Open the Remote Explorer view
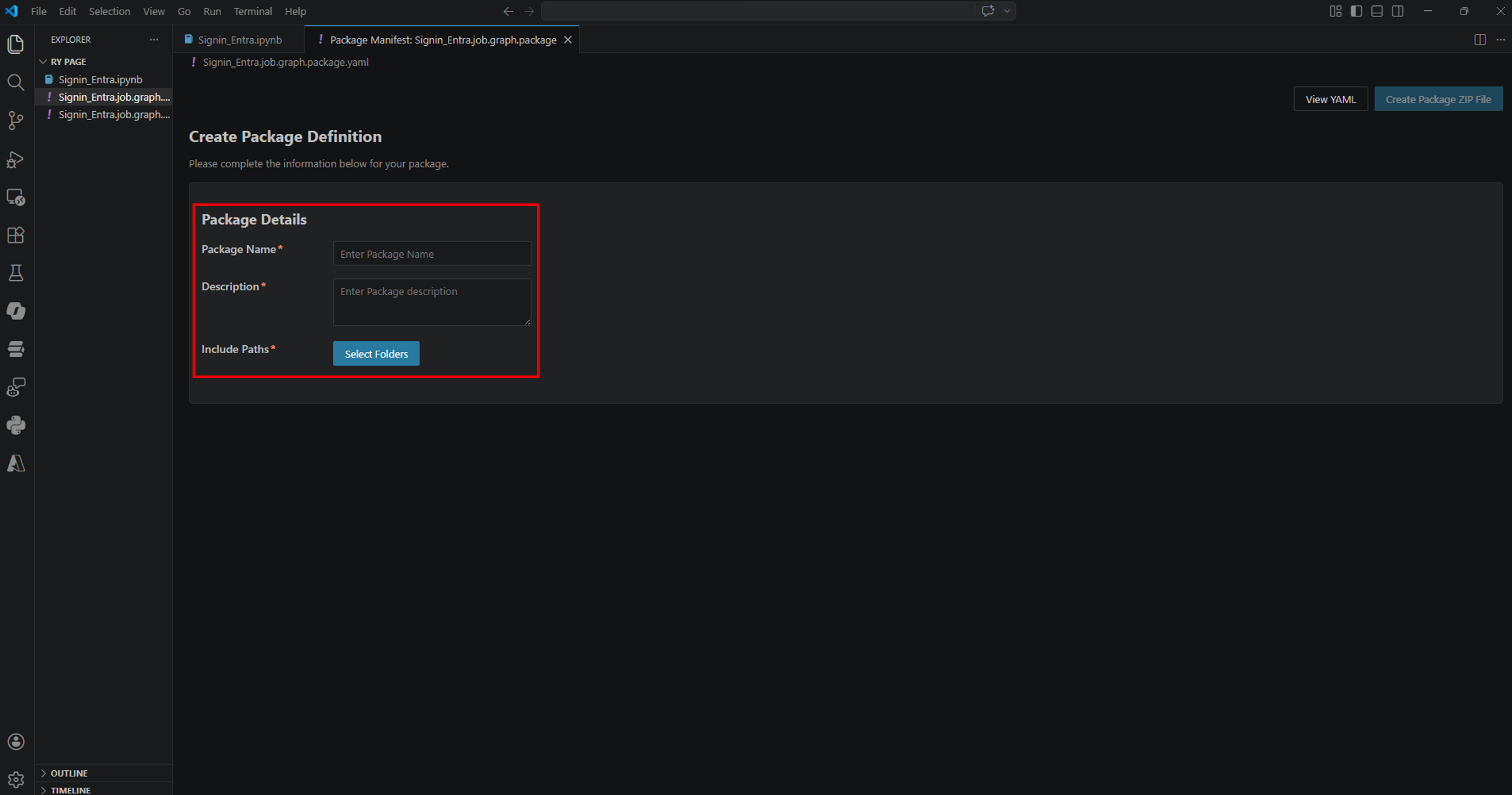 [x=16, y=197]
